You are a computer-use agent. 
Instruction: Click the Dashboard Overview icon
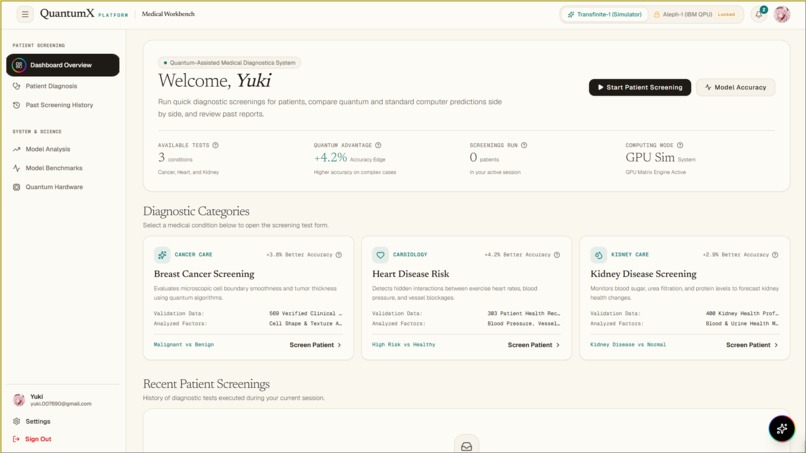point(19,65)
